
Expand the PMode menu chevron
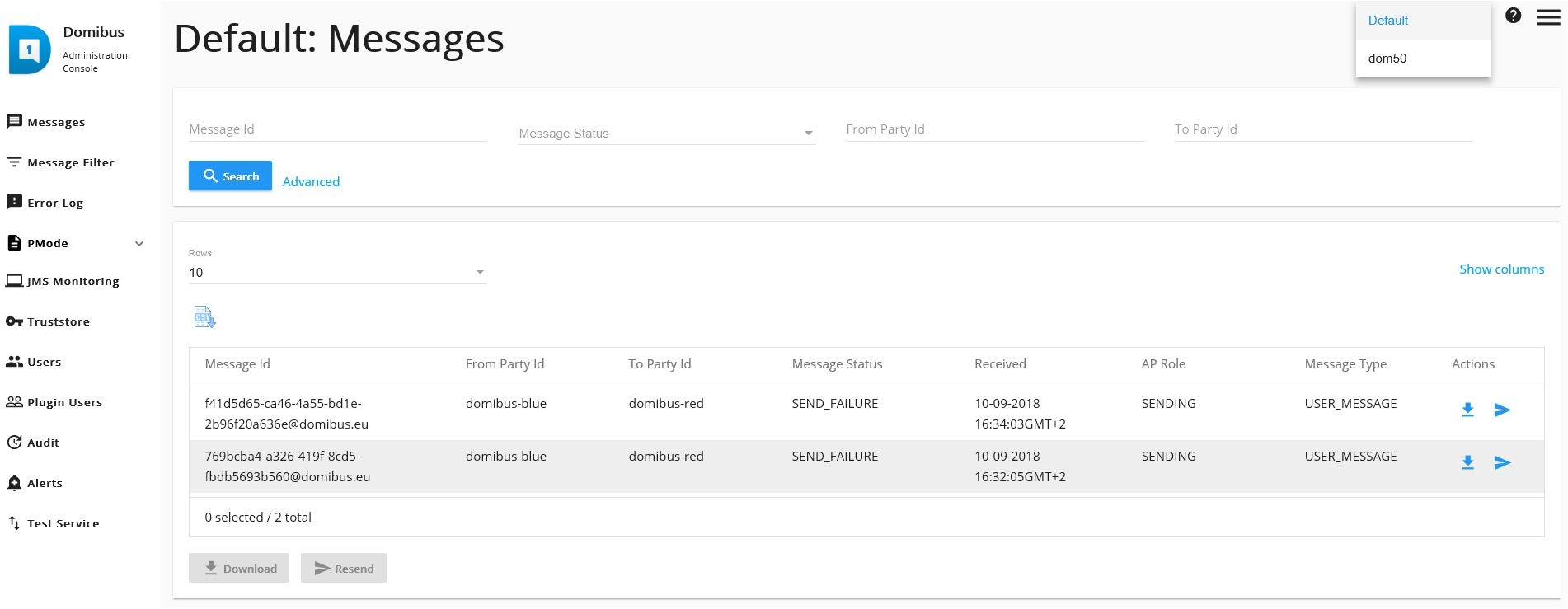pyautogui.click(x=139, y=244)
